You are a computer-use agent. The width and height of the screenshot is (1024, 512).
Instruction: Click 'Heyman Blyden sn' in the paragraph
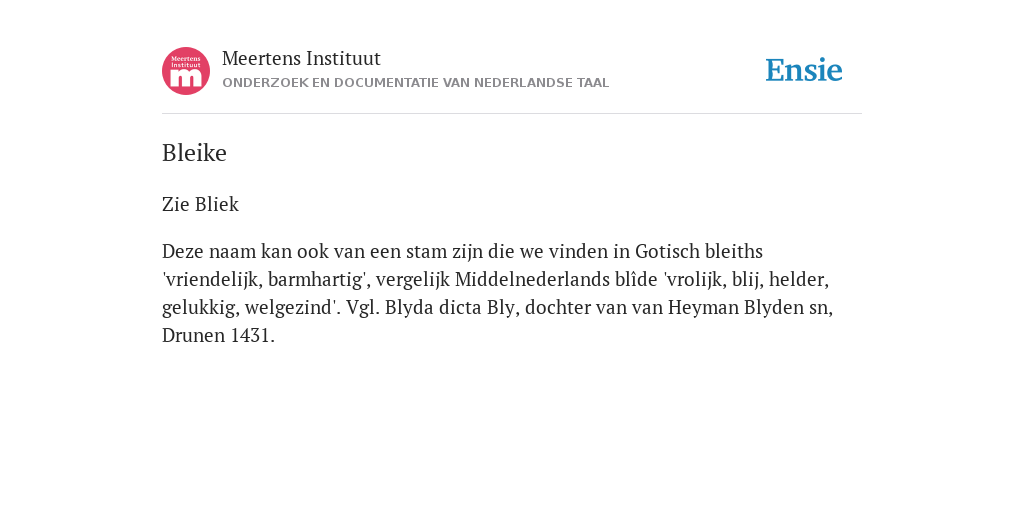point(748,308)
